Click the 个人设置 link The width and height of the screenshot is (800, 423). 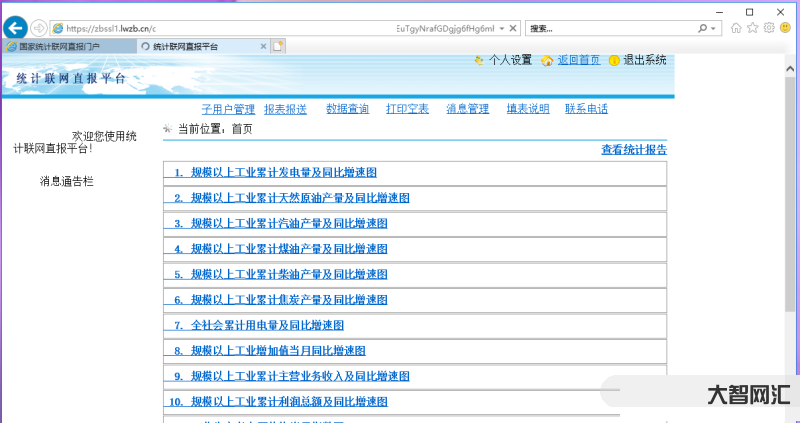pyautogui.click(x=510, y=60)
